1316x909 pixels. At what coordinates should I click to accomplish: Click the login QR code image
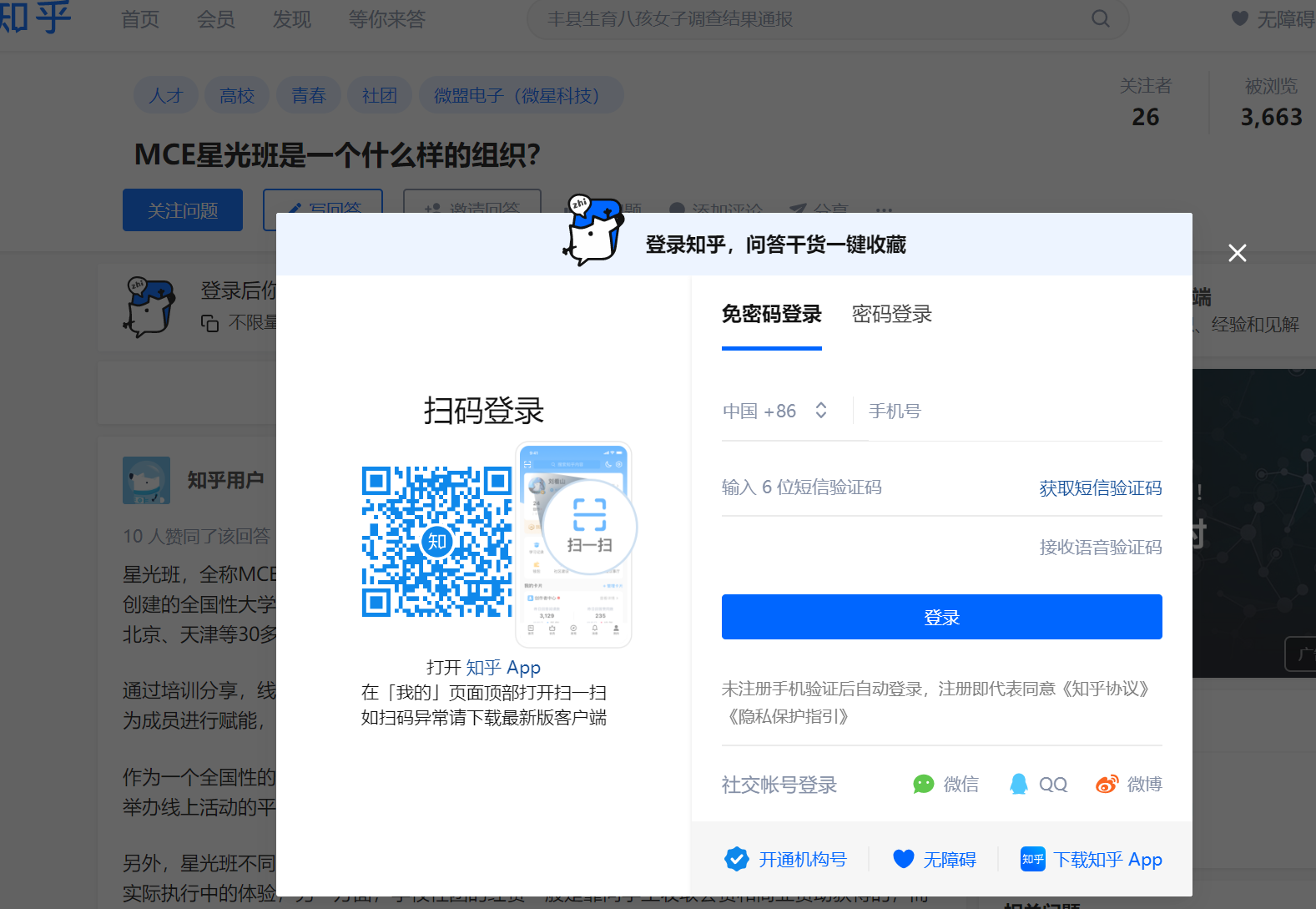tap(436, 542)
